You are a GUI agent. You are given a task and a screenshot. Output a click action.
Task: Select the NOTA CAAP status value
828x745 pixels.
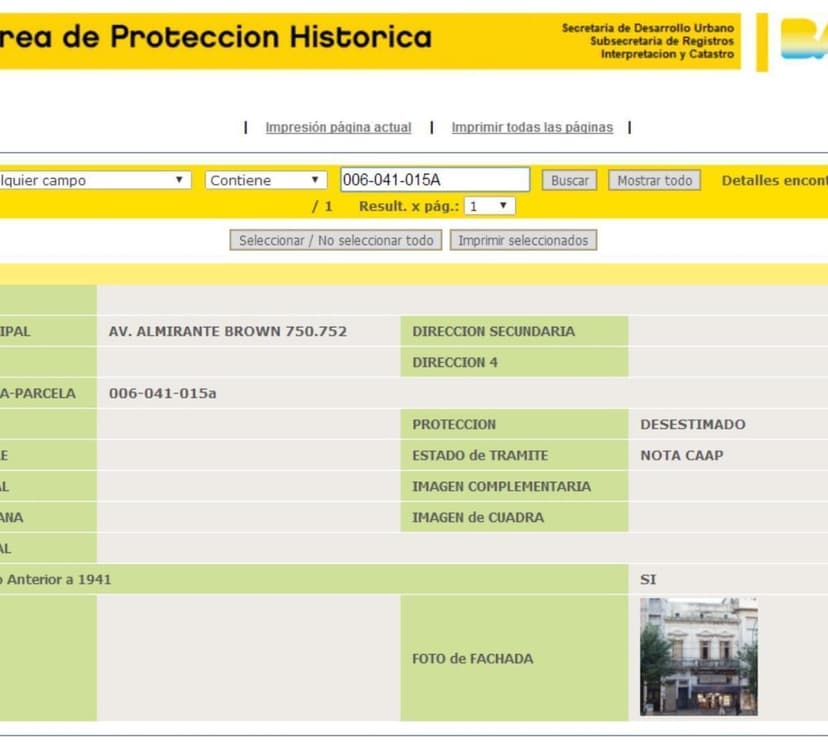(681, 455)
